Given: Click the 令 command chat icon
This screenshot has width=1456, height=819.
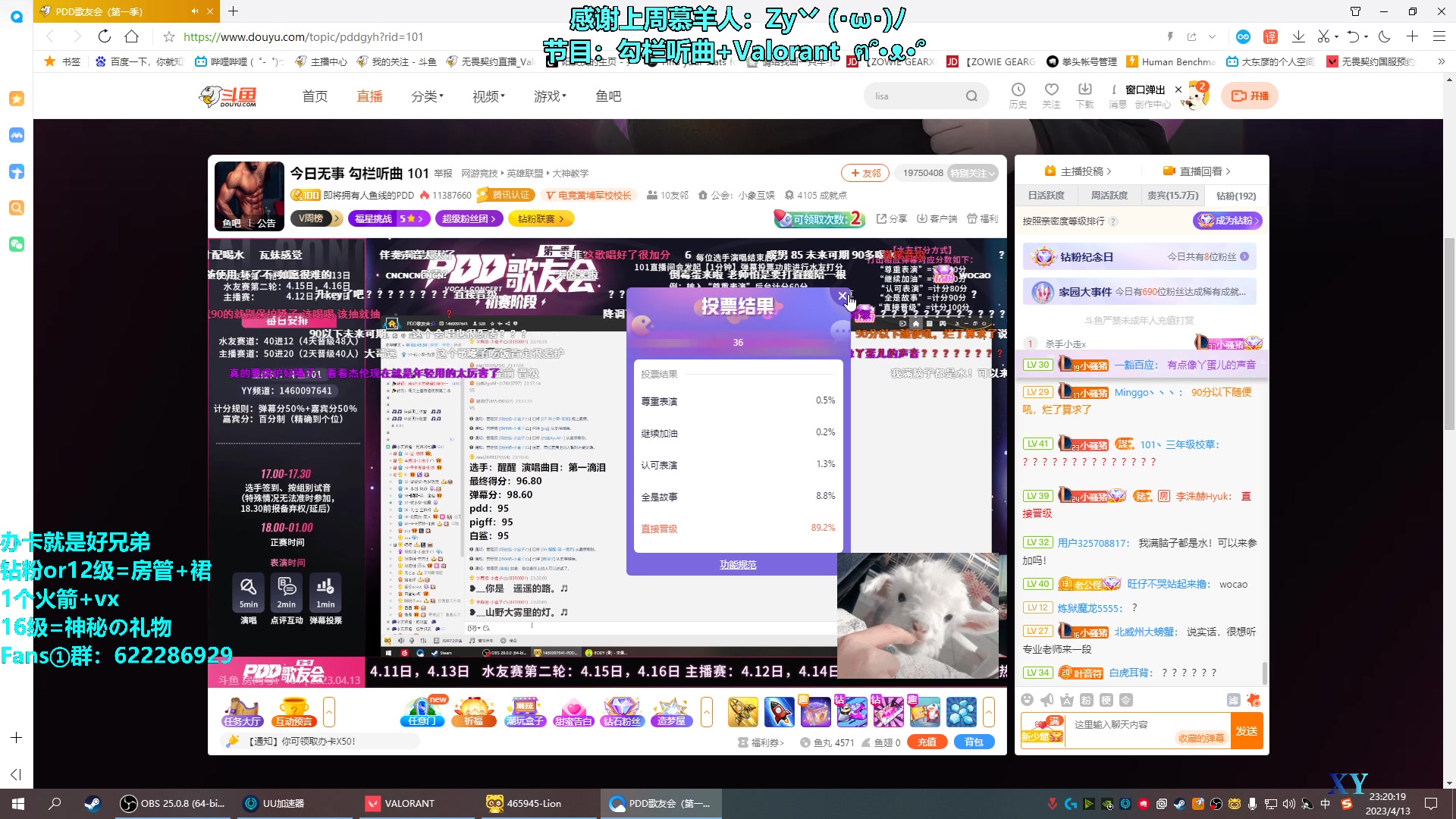Looking at the screenshot, I should point(1126,699).
